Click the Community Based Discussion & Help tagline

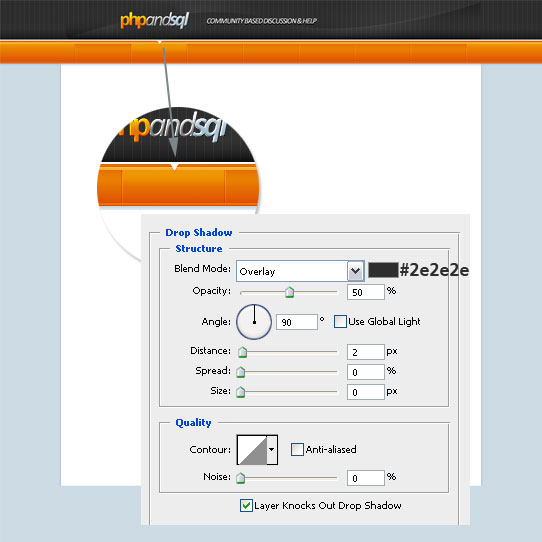pos(262,21)
